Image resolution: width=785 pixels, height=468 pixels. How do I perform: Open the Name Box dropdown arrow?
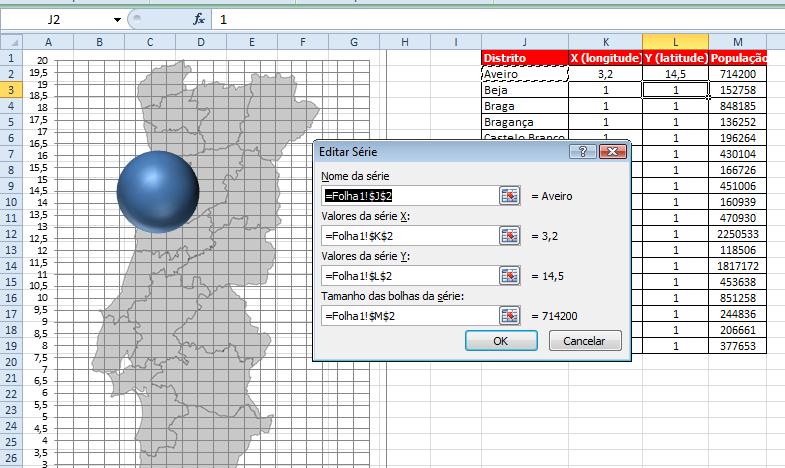click(117, 20)
